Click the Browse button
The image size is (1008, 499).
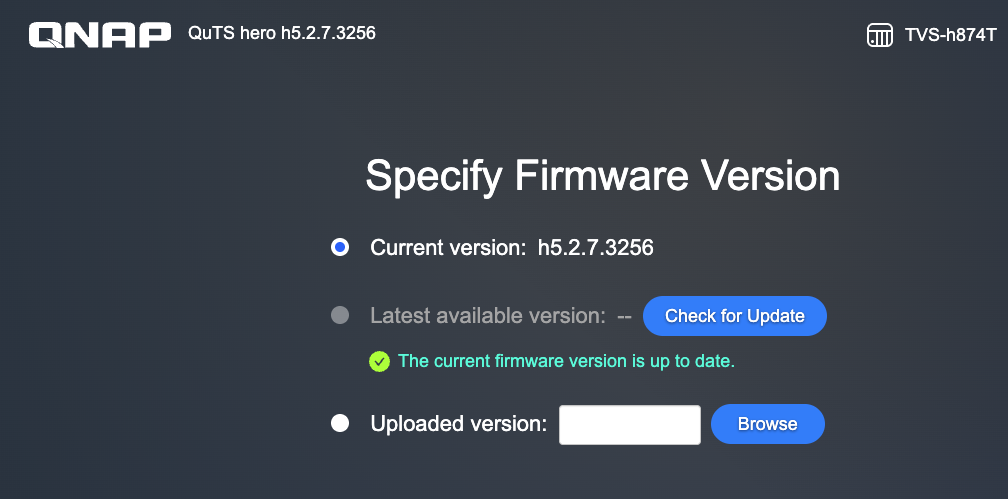[x=767, y=424]
